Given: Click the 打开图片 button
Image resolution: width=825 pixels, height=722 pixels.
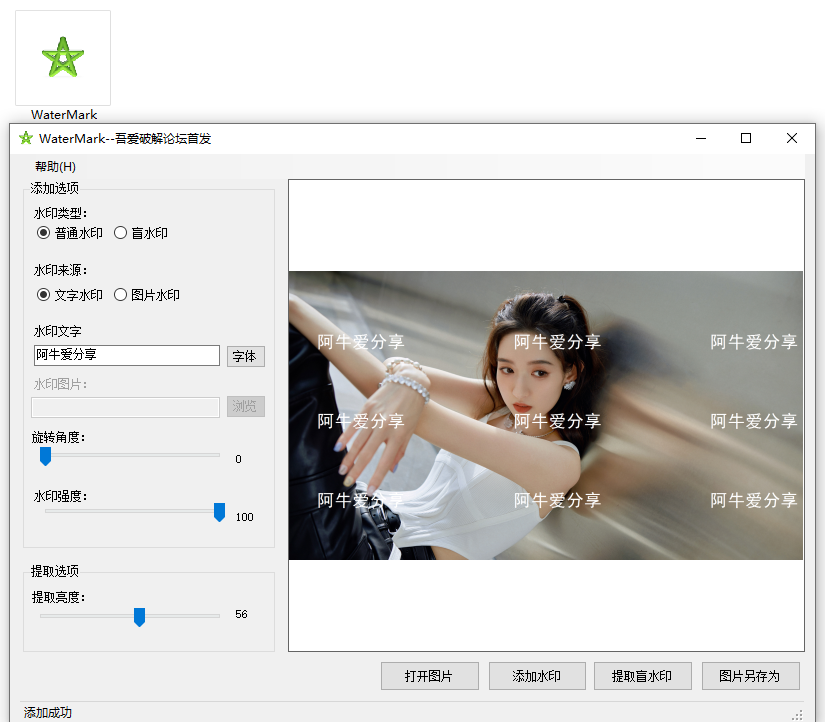Looking at the screenshot, I should pyautogui.click(x=430, y=676).
